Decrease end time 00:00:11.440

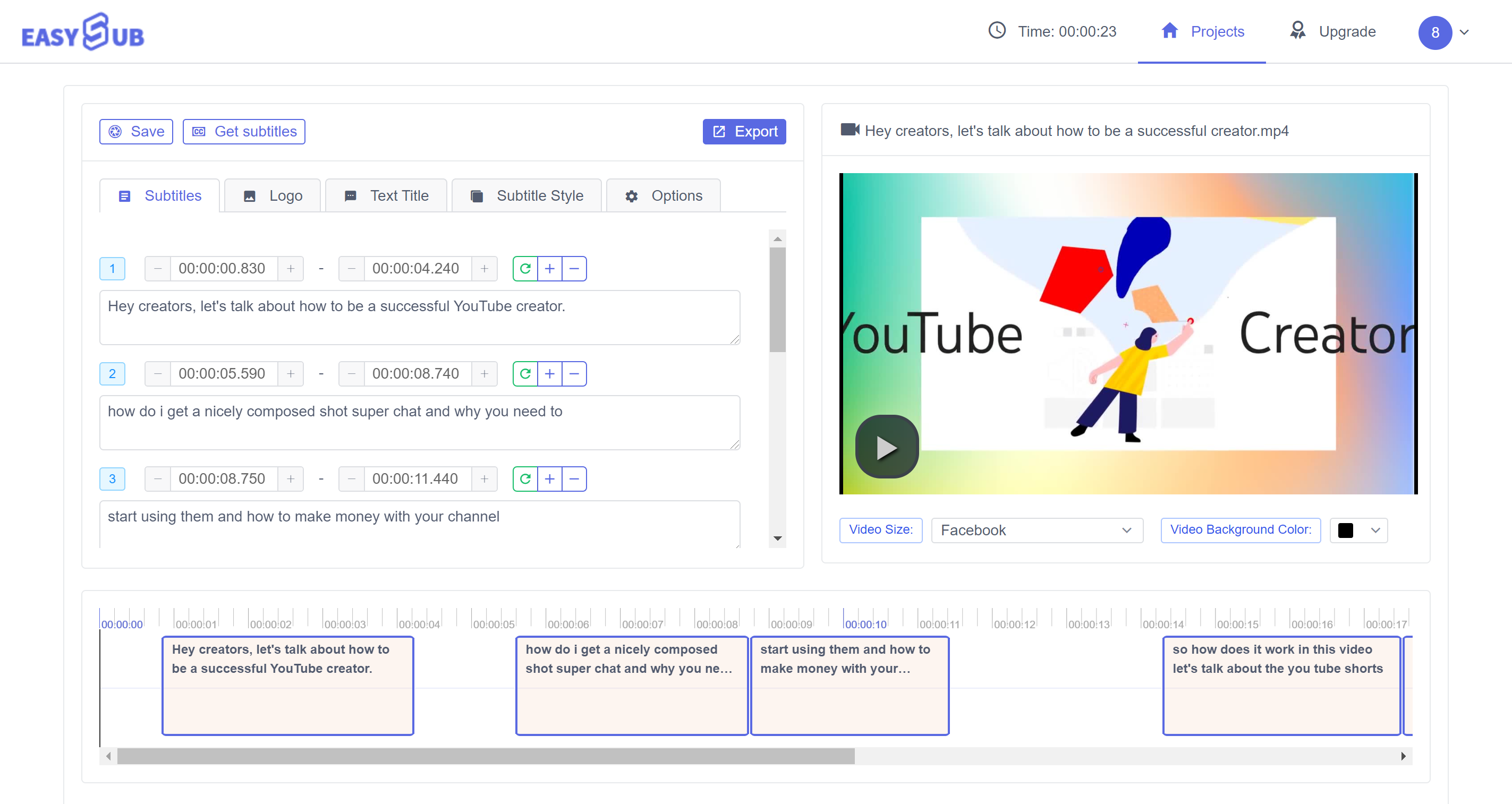click(x=352, y=479)
